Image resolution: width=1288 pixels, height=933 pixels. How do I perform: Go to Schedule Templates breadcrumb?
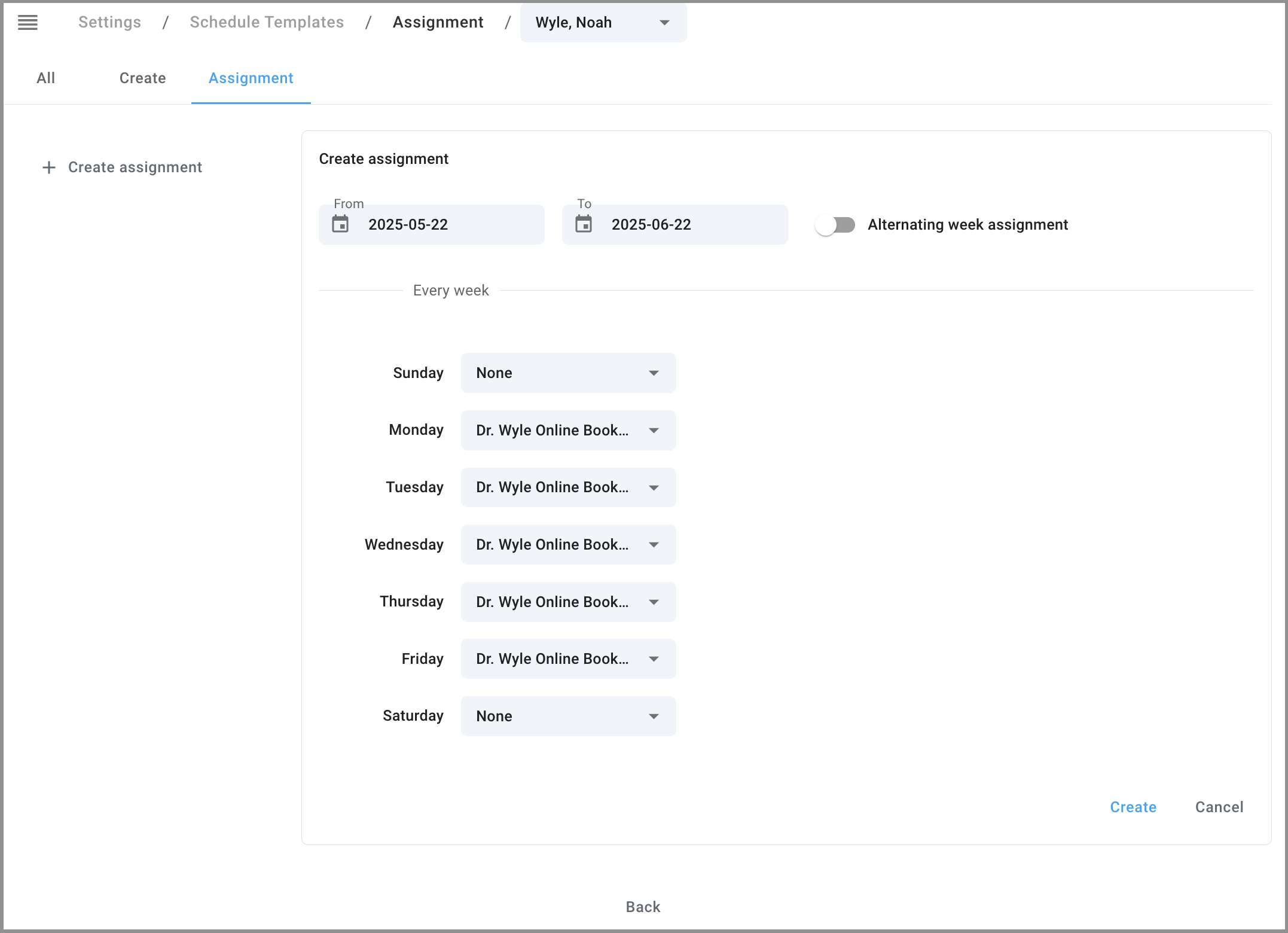coord(267,22)
